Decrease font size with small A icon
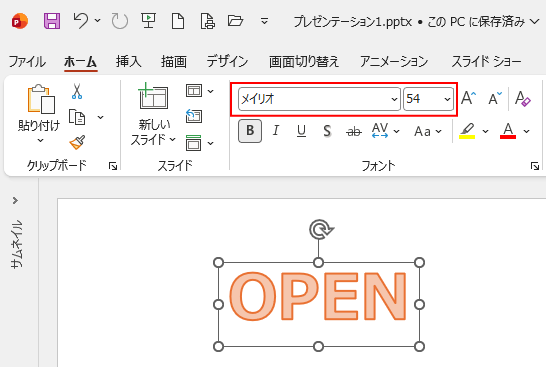 [x=494, y=99]
